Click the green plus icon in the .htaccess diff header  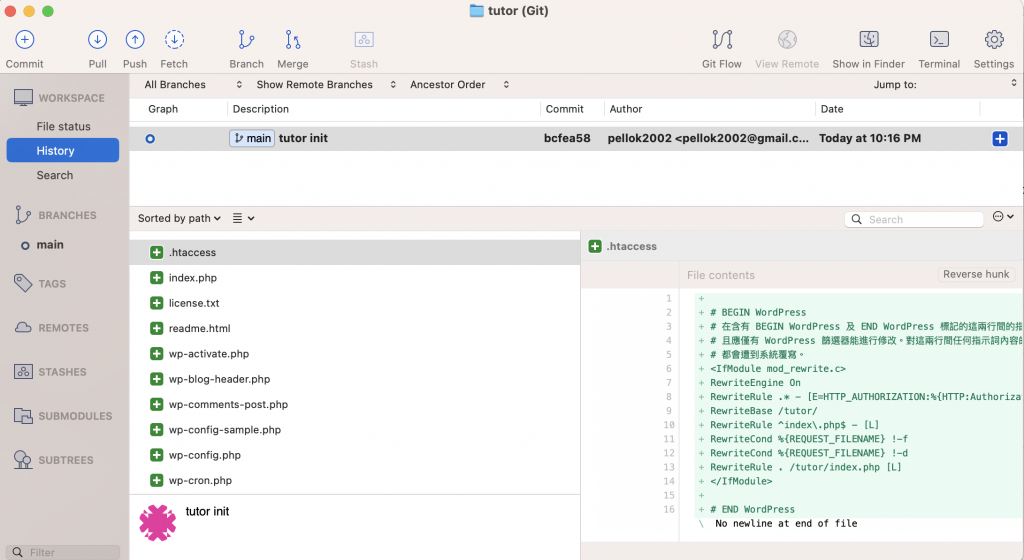tap(595, 246)
